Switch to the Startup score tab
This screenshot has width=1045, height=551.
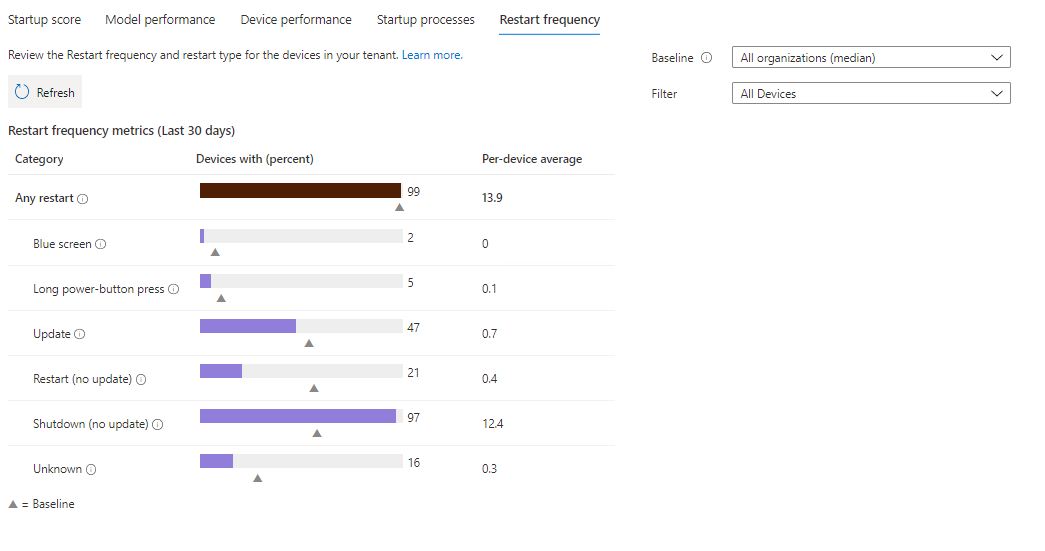45,20
